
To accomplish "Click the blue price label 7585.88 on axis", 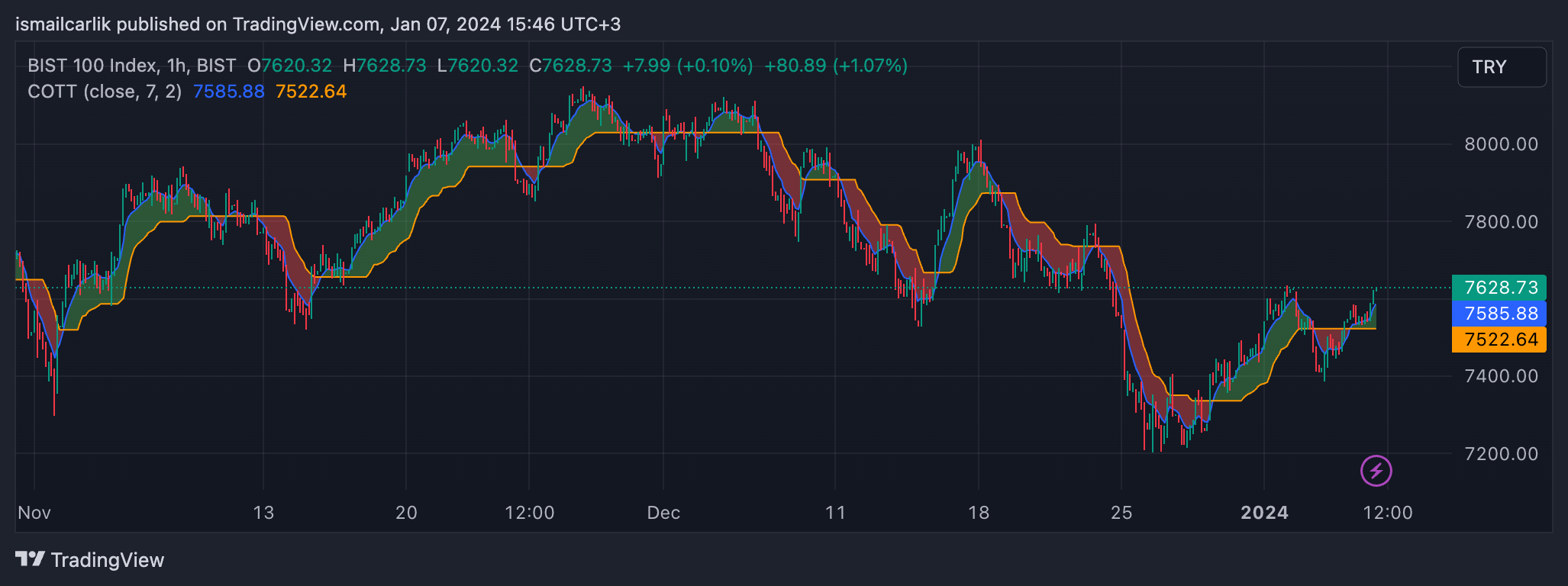I will (x=1499, y=314).
